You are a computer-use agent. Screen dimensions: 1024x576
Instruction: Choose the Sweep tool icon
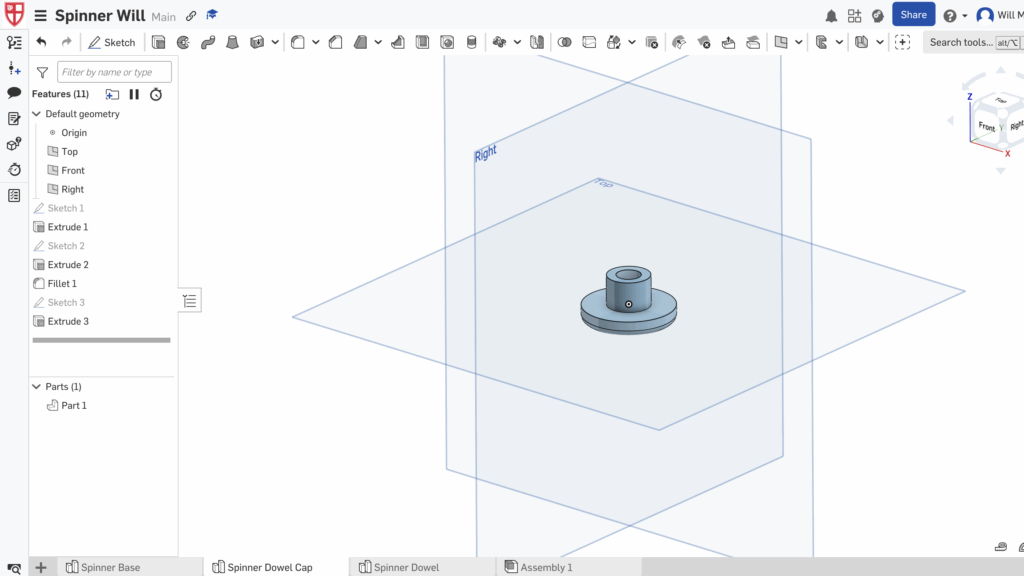208,42
